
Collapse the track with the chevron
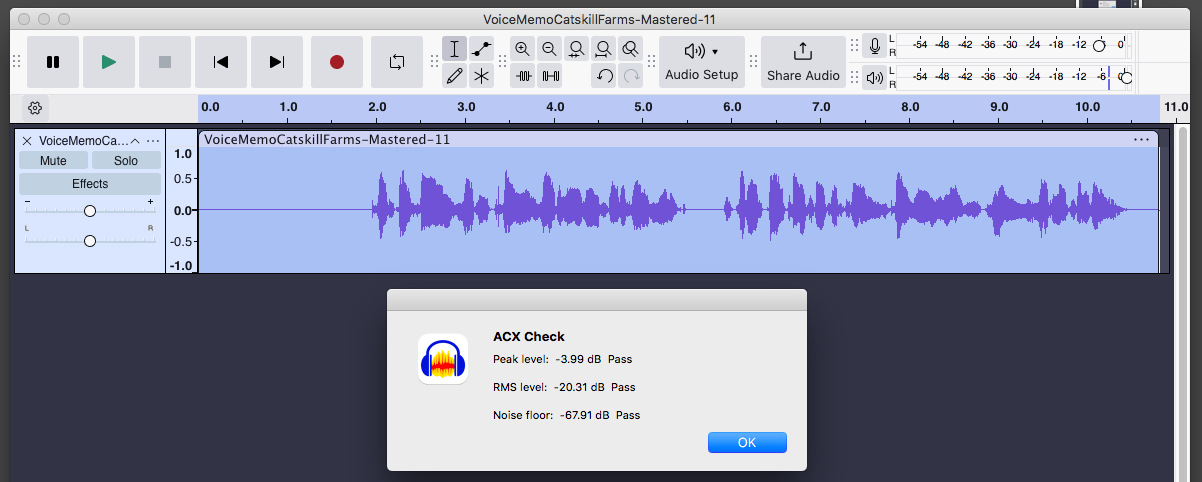click(x=135, y=141)
